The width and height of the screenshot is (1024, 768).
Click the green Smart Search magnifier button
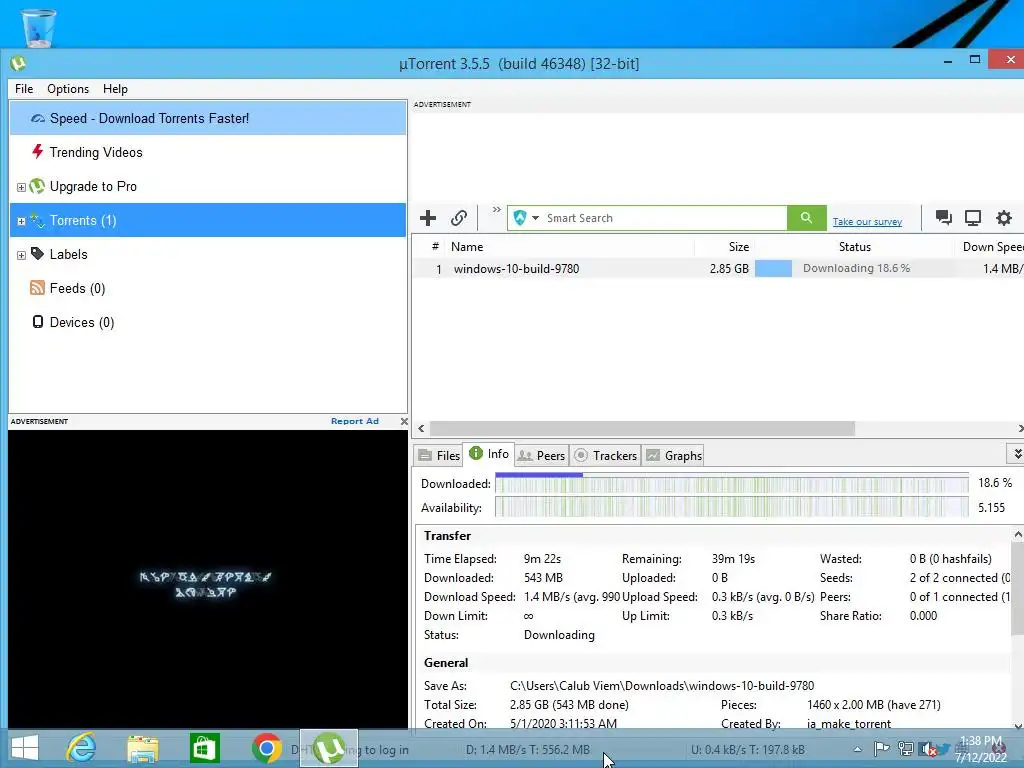click(x=807, y=217)
